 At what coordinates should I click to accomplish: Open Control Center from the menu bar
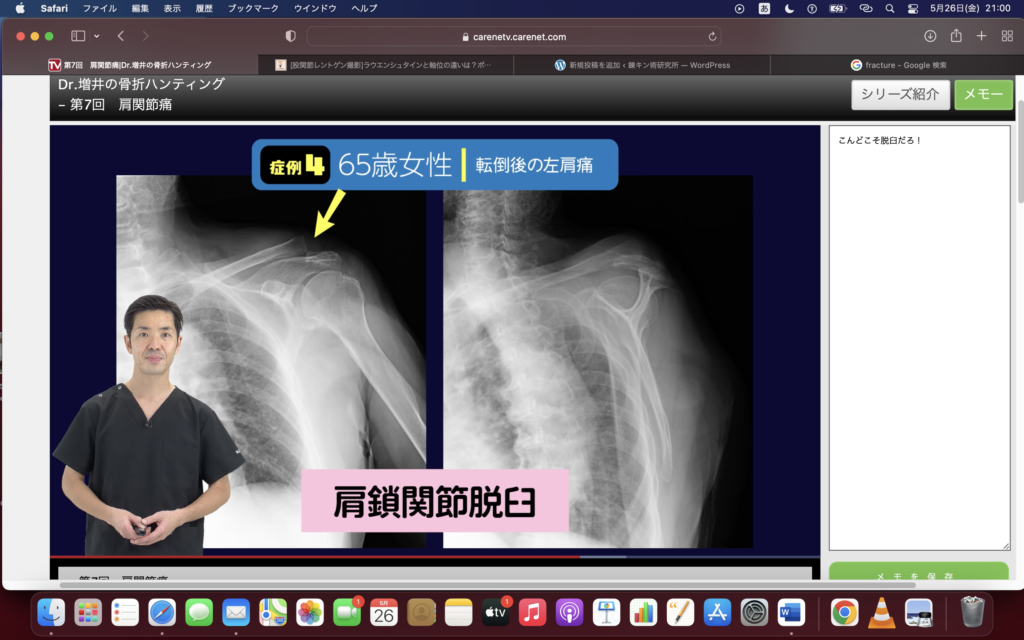click(x=912, y=8)
